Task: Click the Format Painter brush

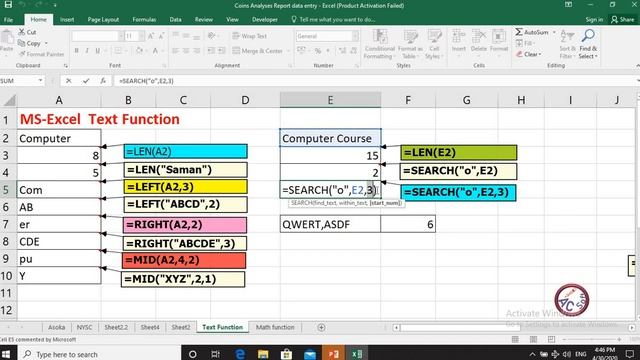Action: pos(22,54)
